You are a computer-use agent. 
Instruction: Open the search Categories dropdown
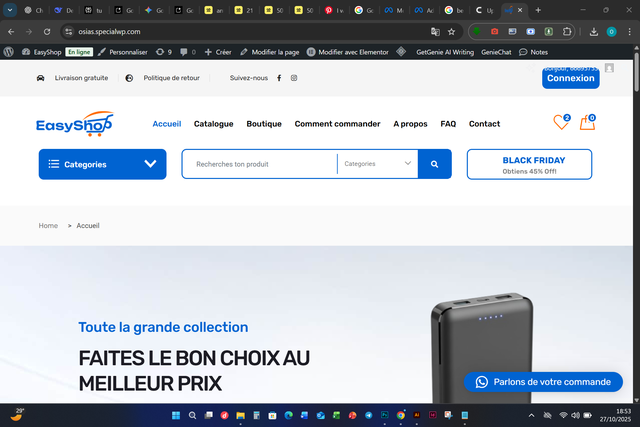(378, 164)
